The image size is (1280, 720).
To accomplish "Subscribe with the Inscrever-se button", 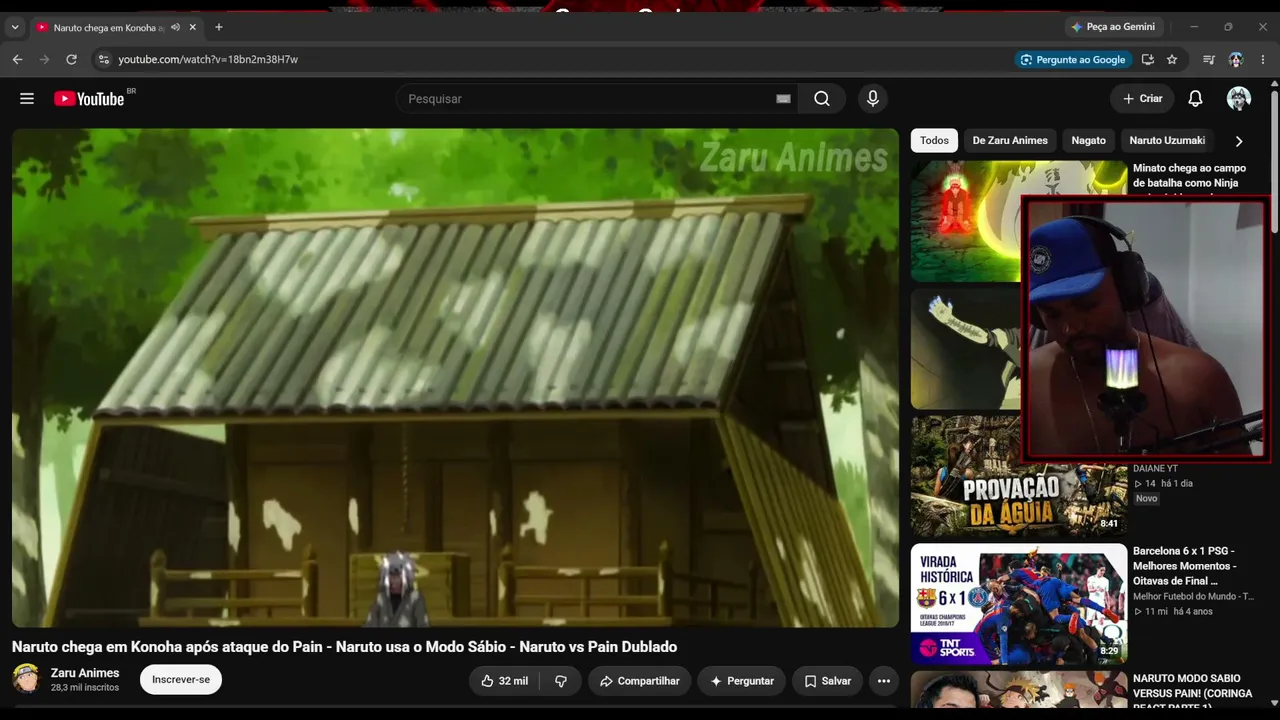I will coord(181,680).
